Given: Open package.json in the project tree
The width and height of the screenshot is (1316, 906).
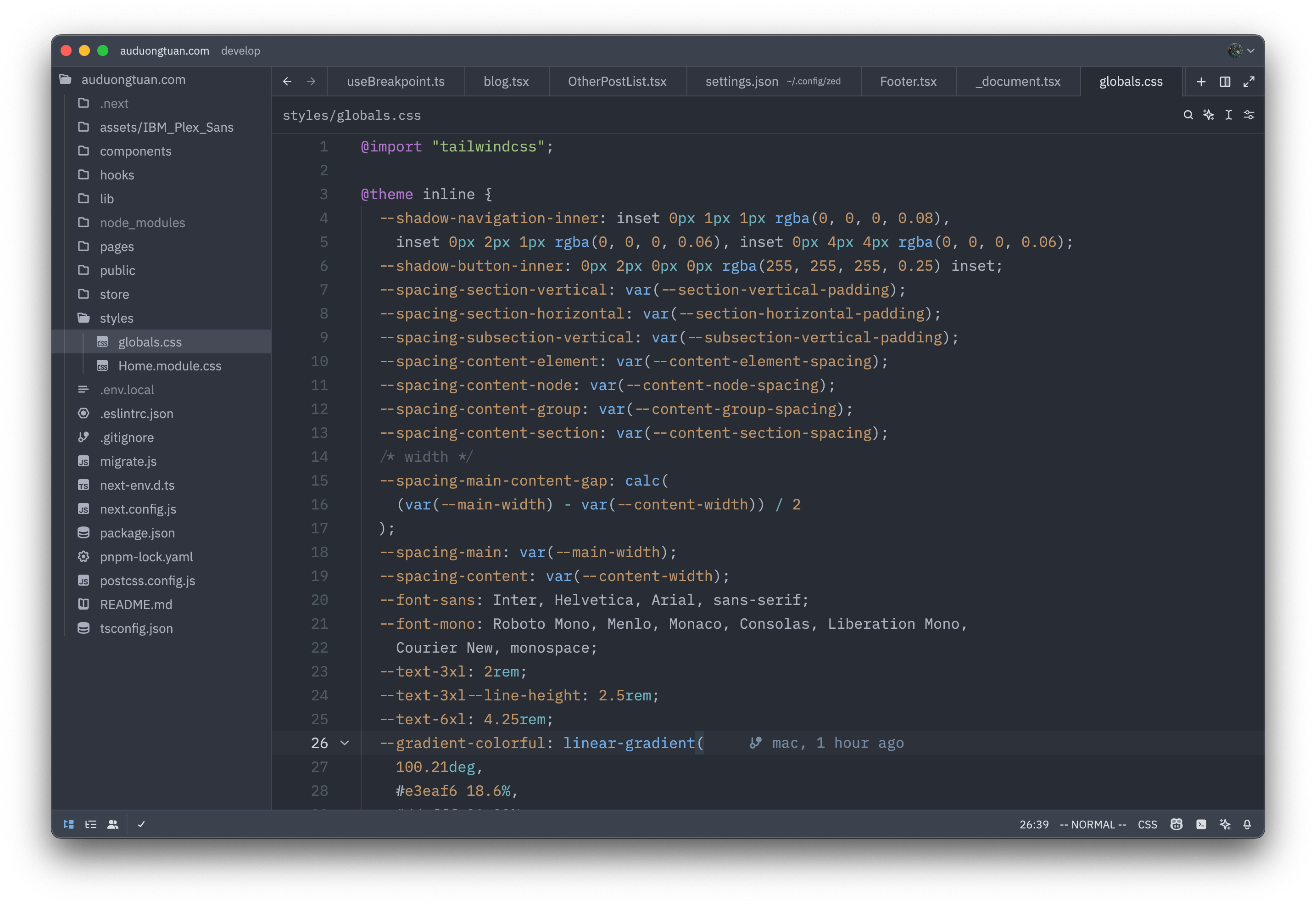Looking at the screenshot, I should pos(161,532).
